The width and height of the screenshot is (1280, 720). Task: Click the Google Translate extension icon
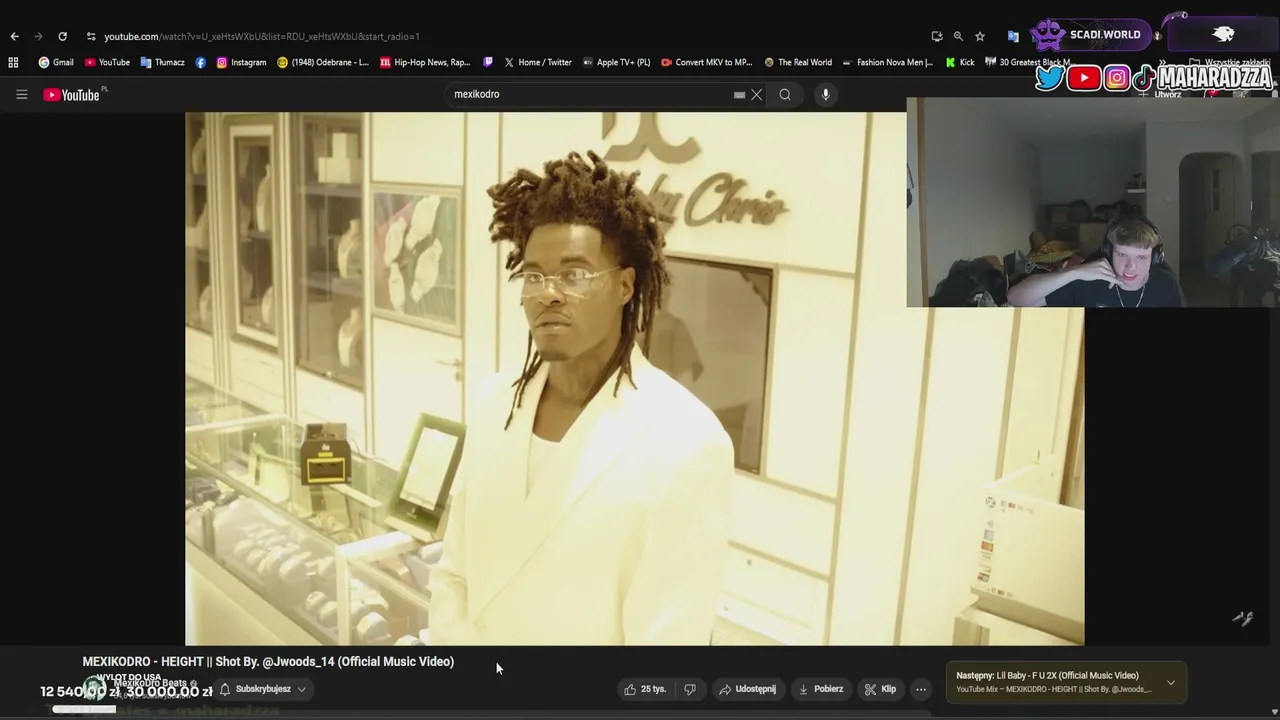1013,36
